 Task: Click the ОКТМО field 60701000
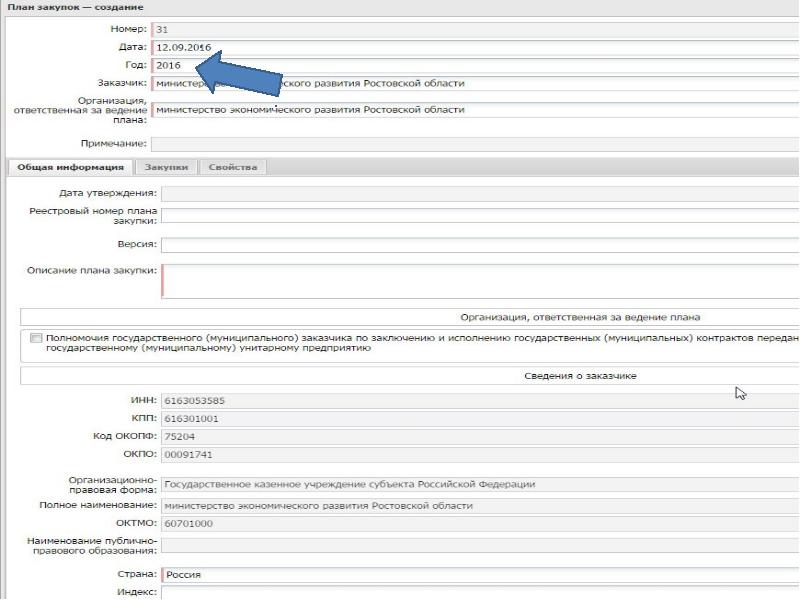[x=481, y=524]
